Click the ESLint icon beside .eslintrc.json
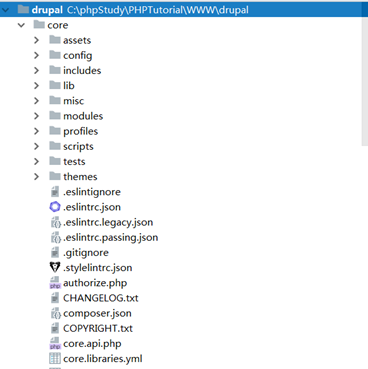The image size is (368, 369). click(55, 207)
